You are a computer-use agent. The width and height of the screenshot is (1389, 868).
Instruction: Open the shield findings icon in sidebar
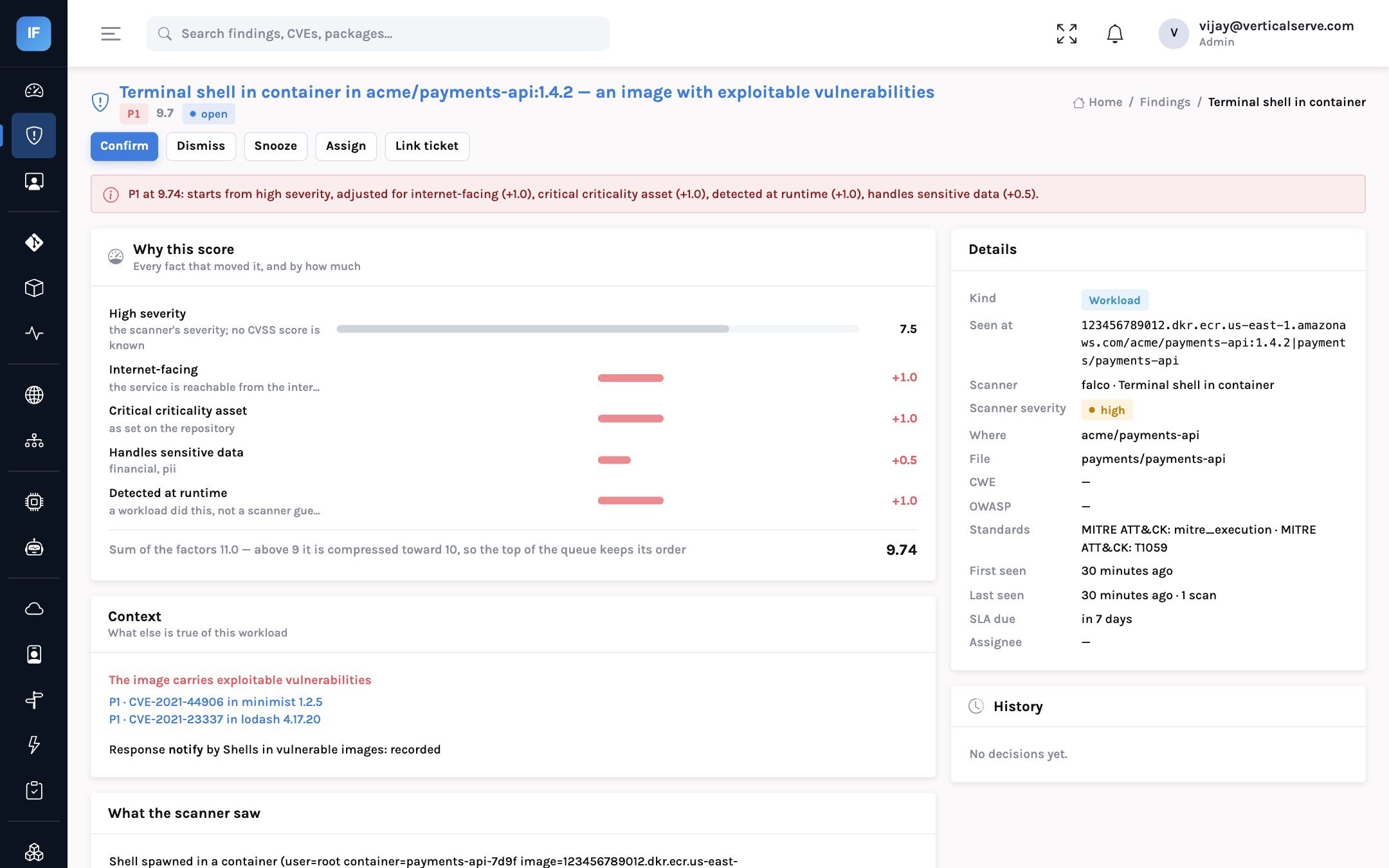[34, 136]
